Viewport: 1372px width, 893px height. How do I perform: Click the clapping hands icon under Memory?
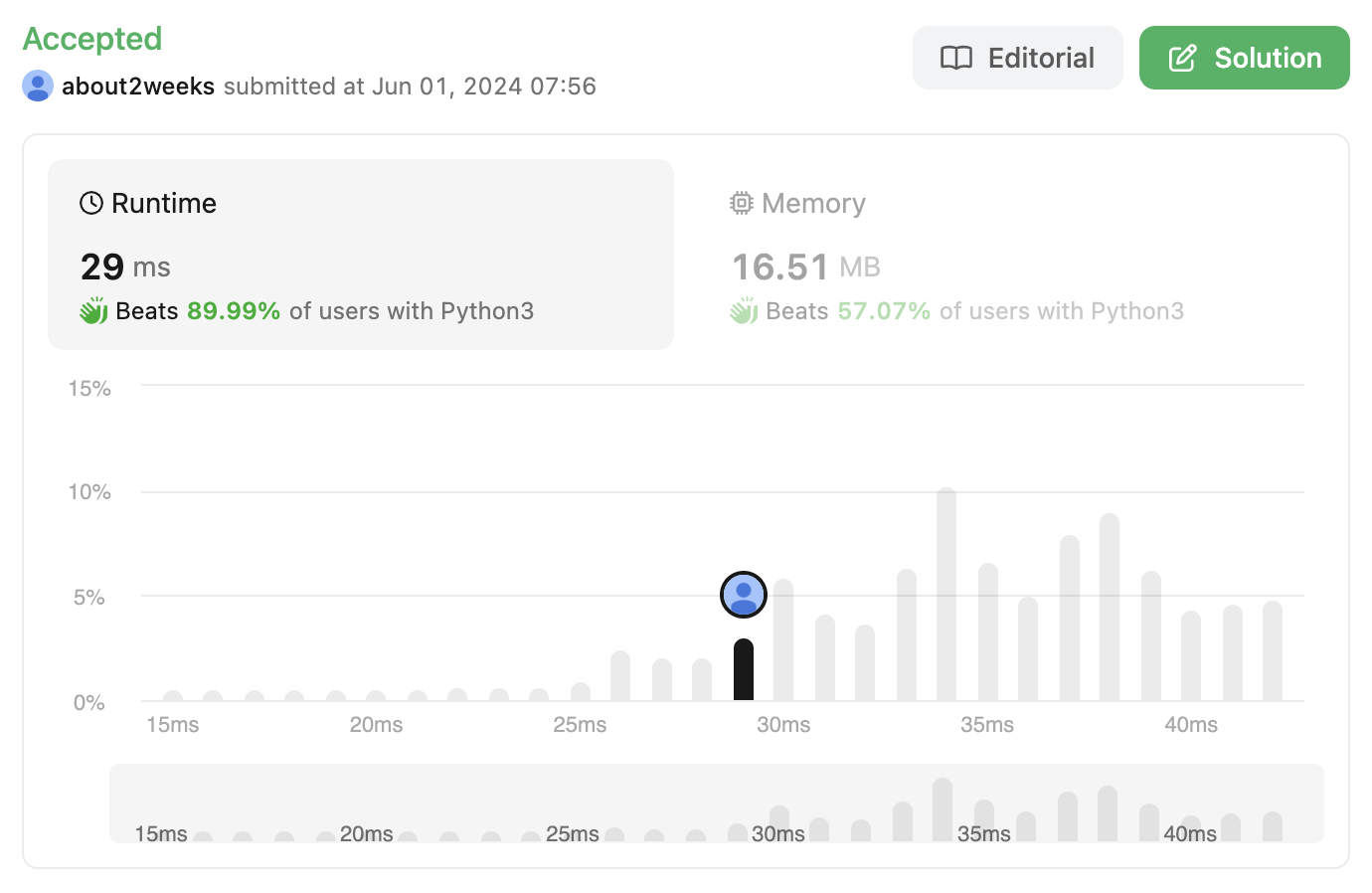[744, 310]
